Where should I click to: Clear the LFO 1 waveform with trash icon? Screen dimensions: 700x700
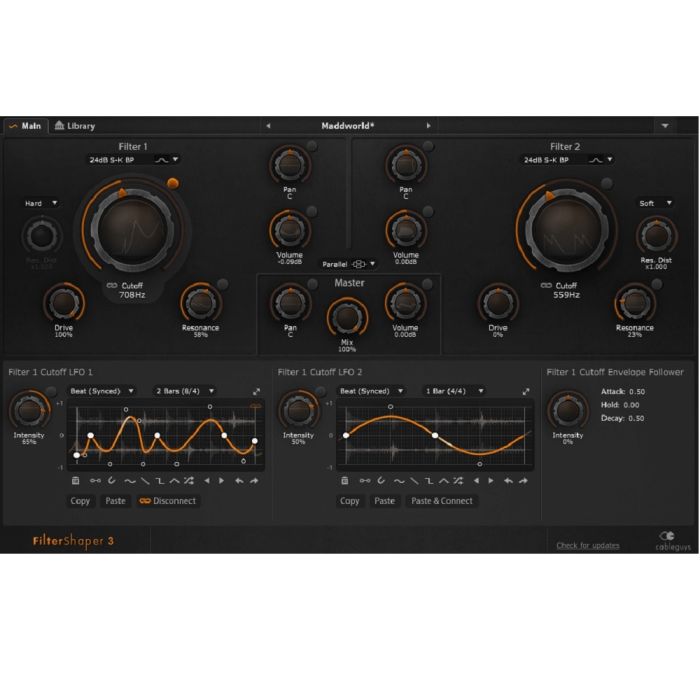pyautogui.click(x=75, y=480)
